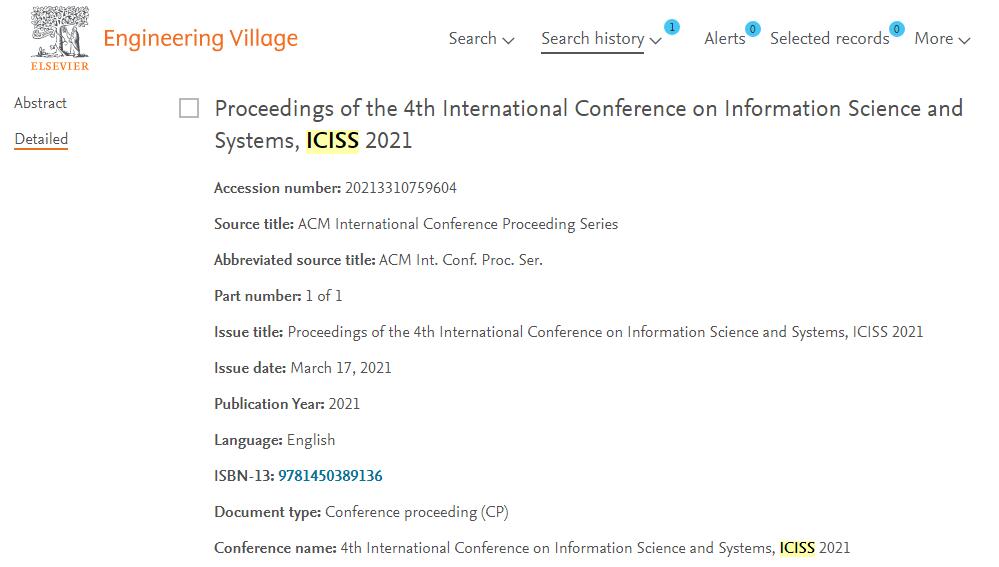Click the Alerts count badge
Viewport: 999px width, 567px height.
(x=752, y=29)
